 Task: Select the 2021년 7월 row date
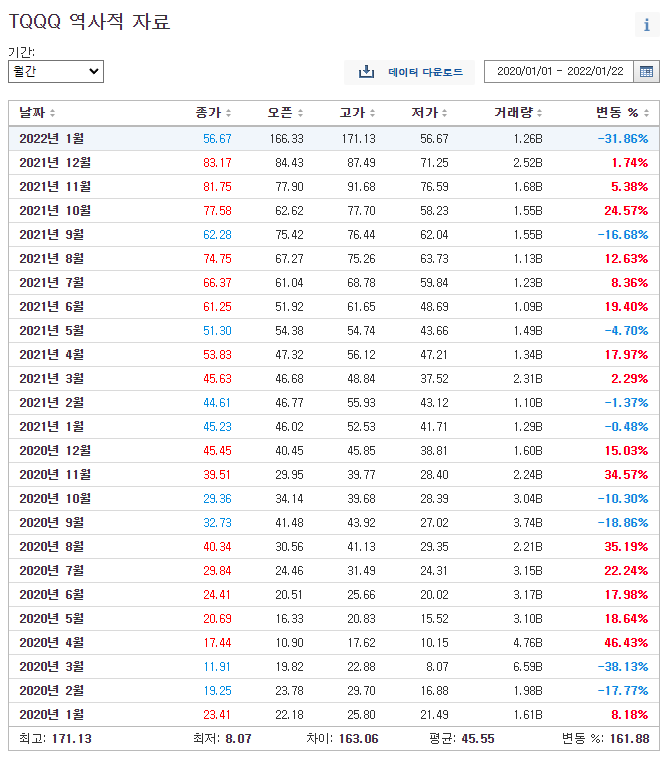[x=52, y=283]
